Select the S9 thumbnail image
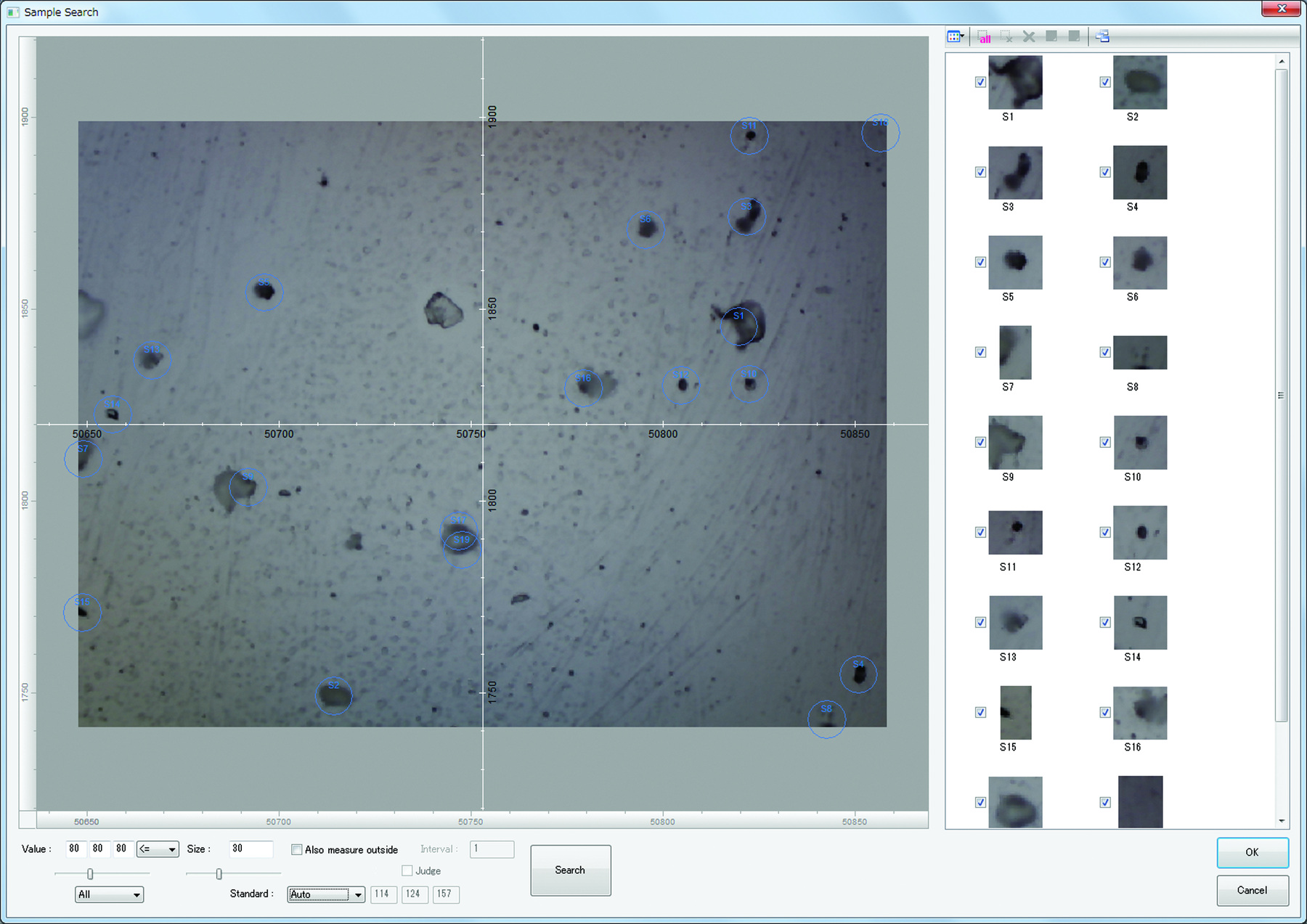The image size is (1307, 924). tap(1015, 443)
